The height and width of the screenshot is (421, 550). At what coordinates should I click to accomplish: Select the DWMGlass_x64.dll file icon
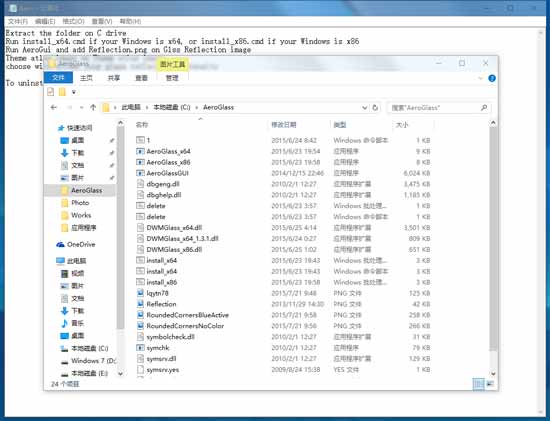click(x=140, y=227)
